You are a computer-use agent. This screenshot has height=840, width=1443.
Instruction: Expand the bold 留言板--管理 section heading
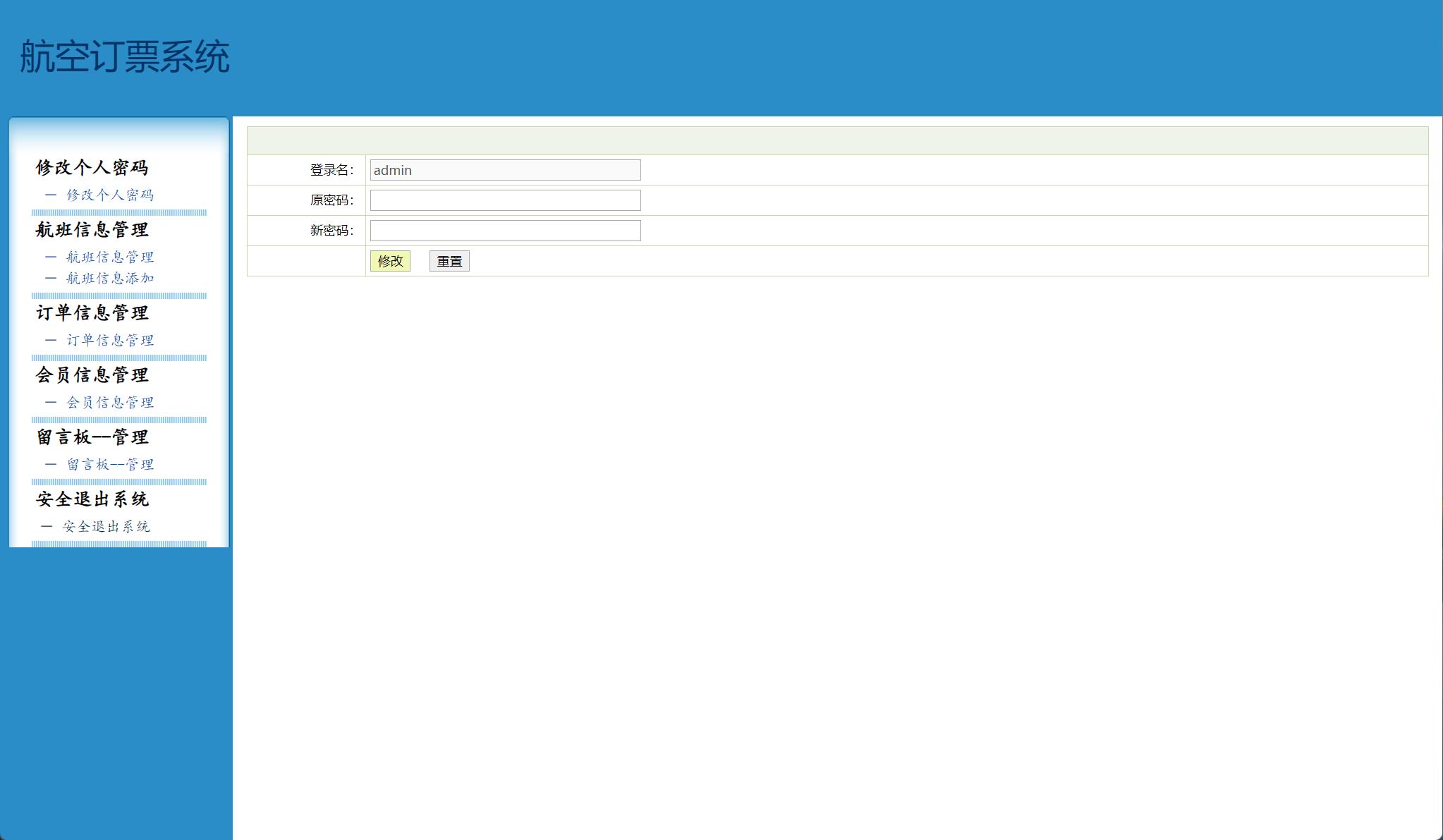tap(92, 437)
